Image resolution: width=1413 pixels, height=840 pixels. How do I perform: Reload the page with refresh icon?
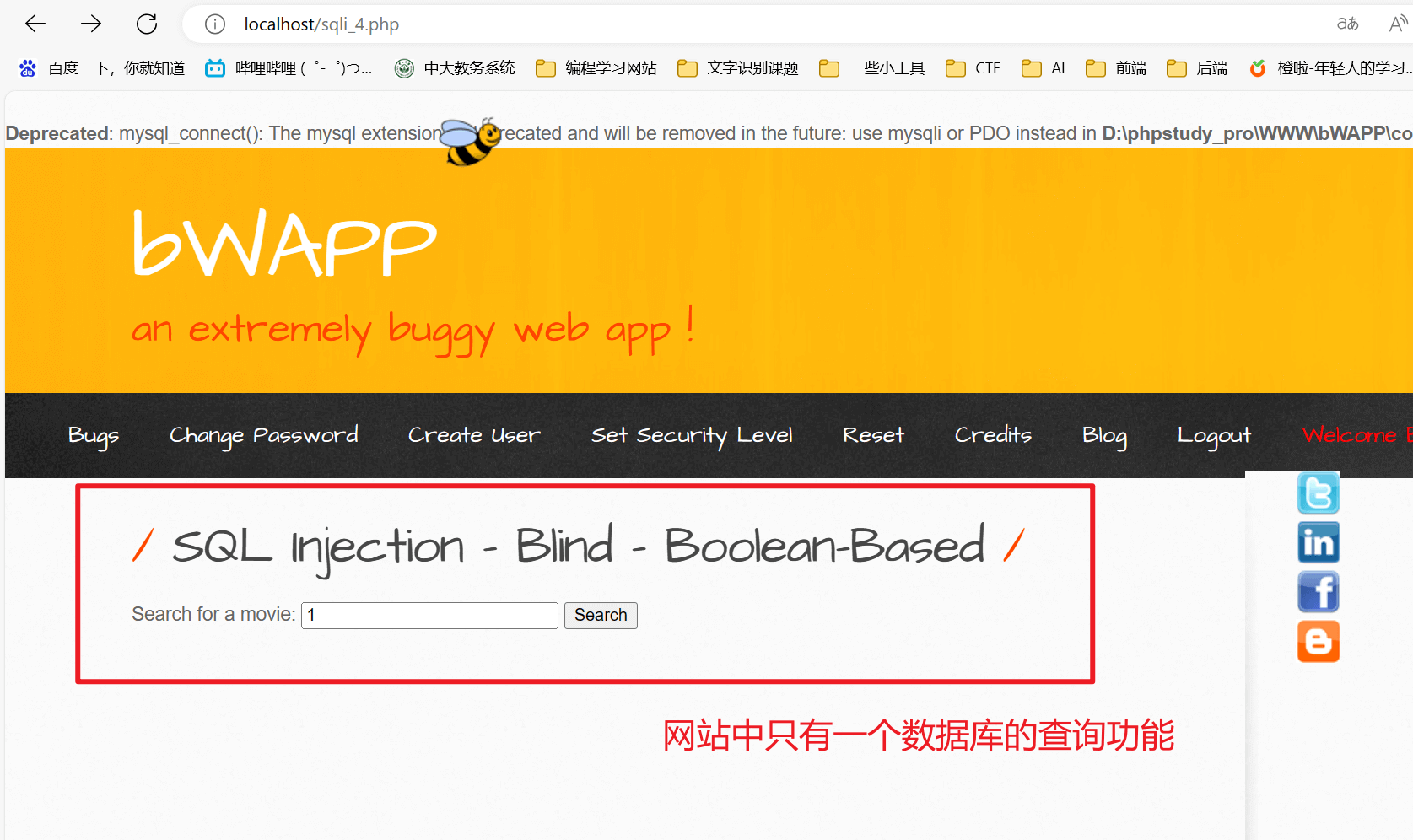pos(147,24)
